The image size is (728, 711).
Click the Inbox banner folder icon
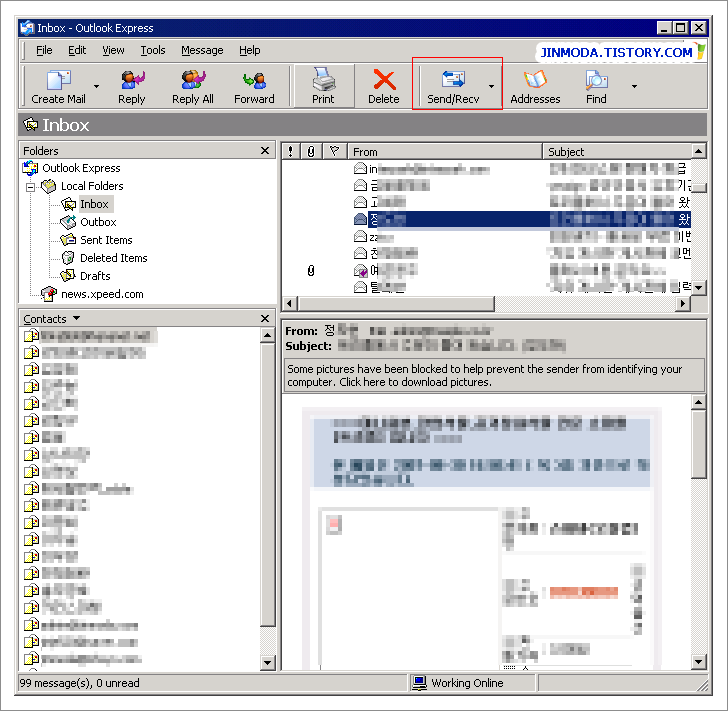click(31, 124)
